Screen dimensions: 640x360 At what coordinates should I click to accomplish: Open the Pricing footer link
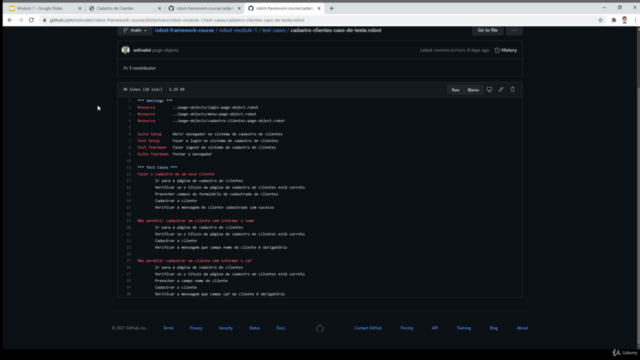(x=407, y=328)
